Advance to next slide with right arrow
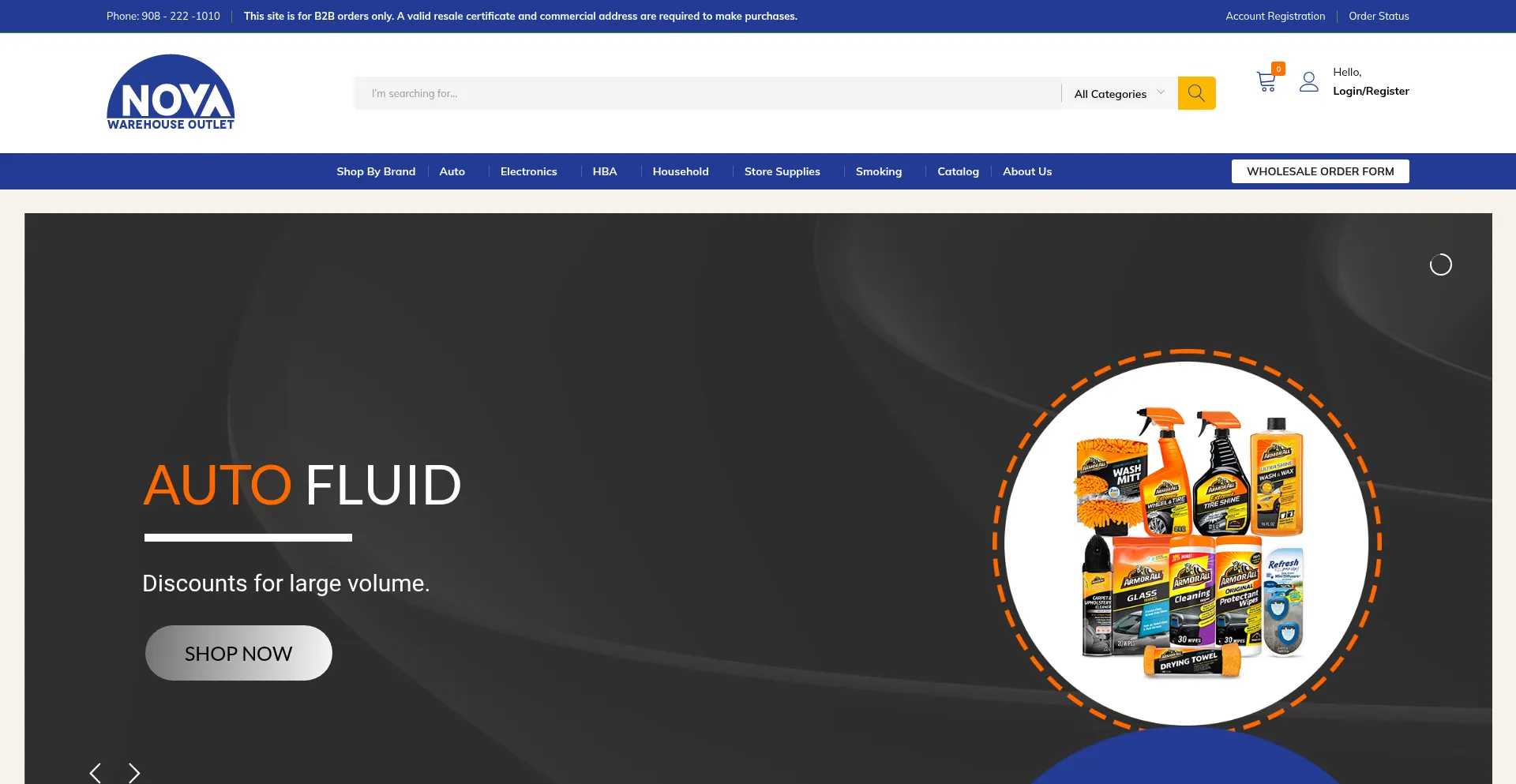This screenshot has height=784, width=1516. coord(134,773)
